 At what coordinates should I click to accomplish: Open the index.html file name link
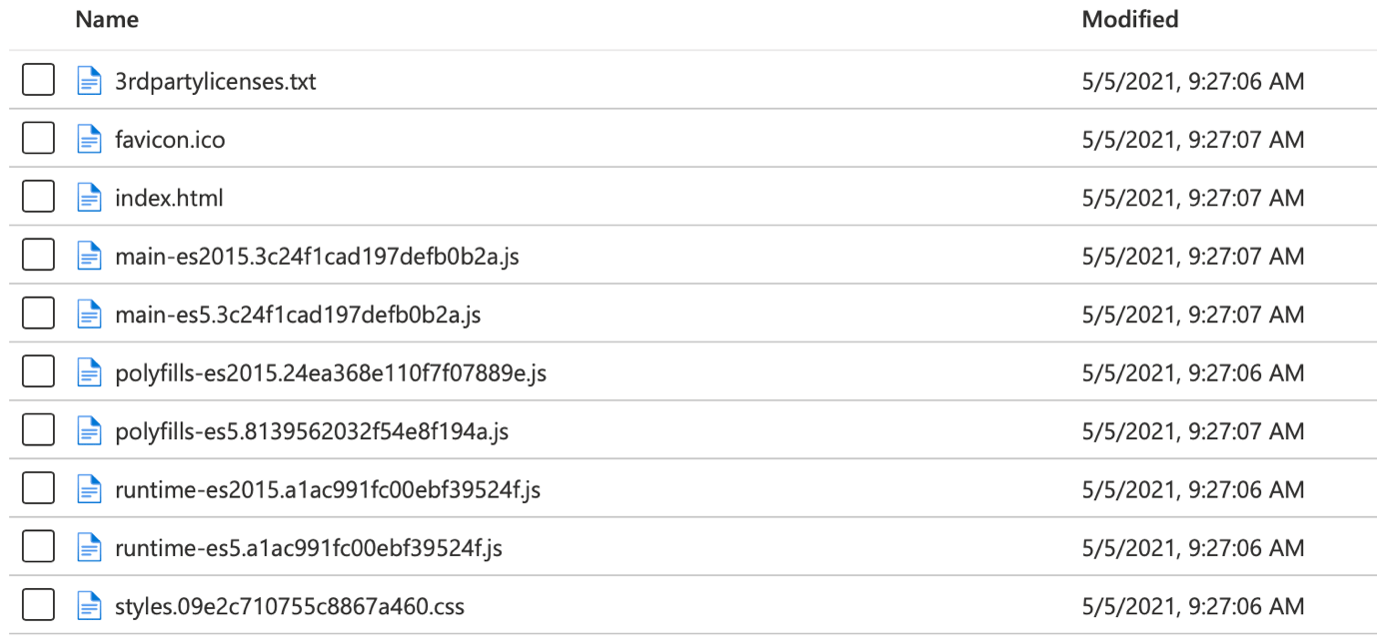tap(169, 198)
